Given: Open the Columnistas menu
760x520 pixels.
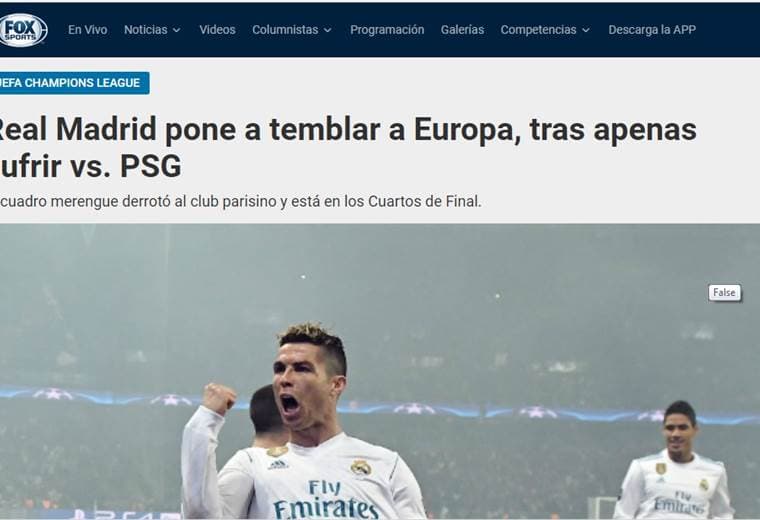Looking at the screenshot, I should pos(285,30).
